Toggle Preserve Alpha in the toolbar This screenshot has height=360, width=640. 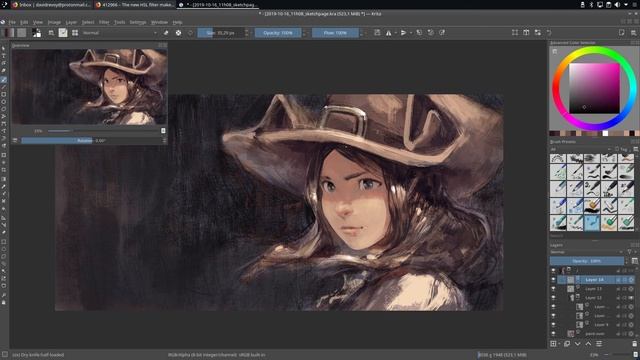click(x=178, y=33)
